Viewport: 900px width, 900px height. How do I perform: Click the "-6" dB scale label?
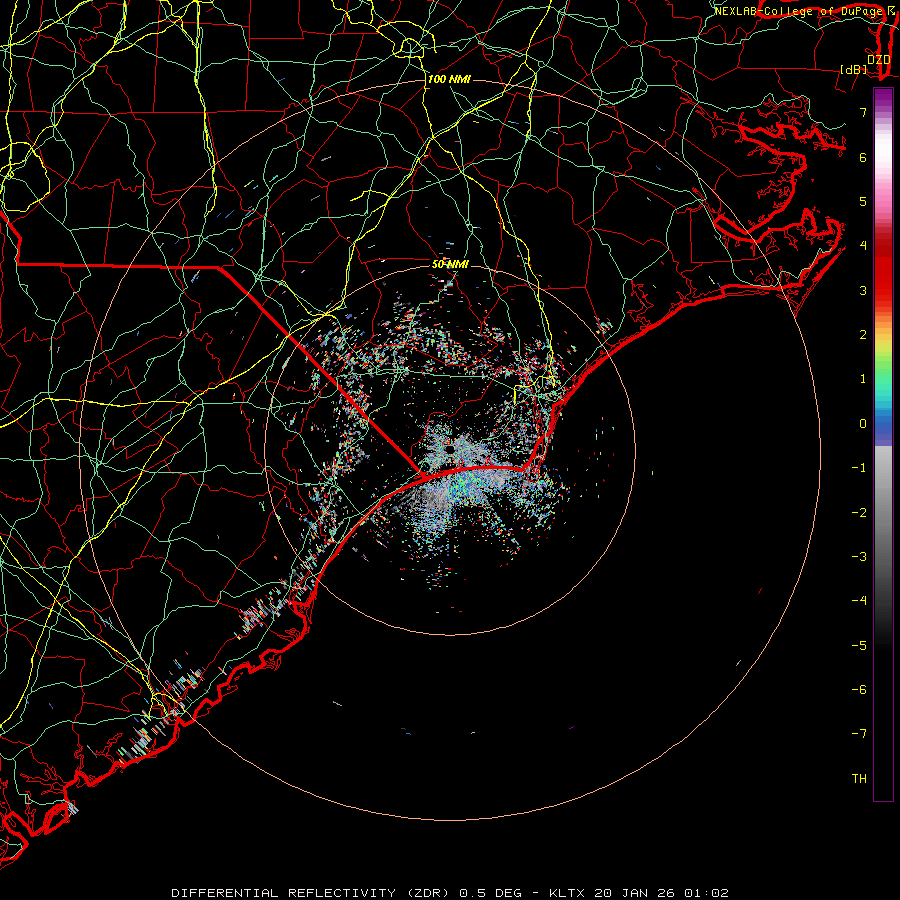[x=859, y=690]
